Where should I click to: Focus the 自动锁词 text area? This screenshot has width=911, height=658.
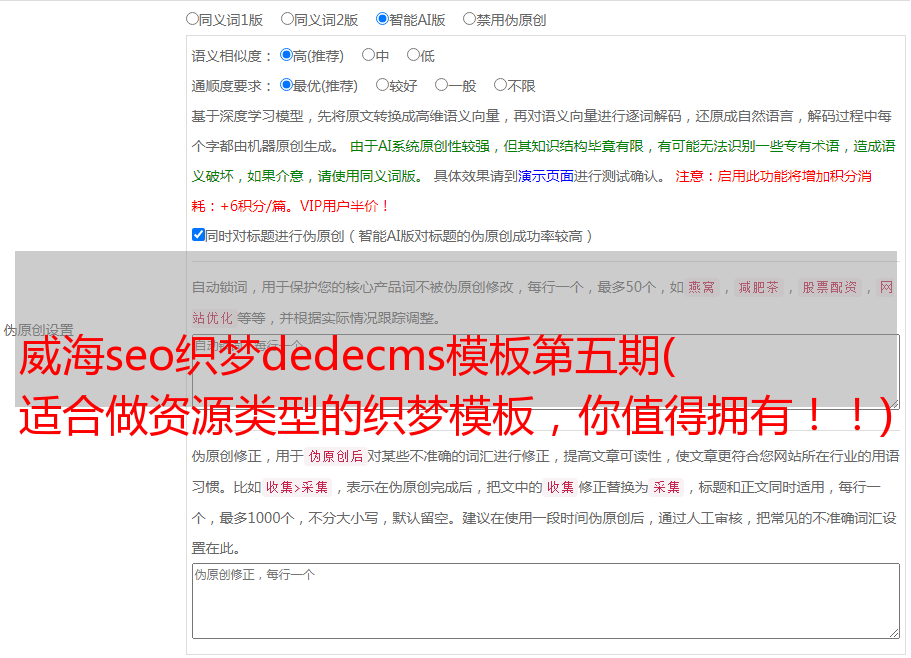pyautogui.click(x=546, y=372)
